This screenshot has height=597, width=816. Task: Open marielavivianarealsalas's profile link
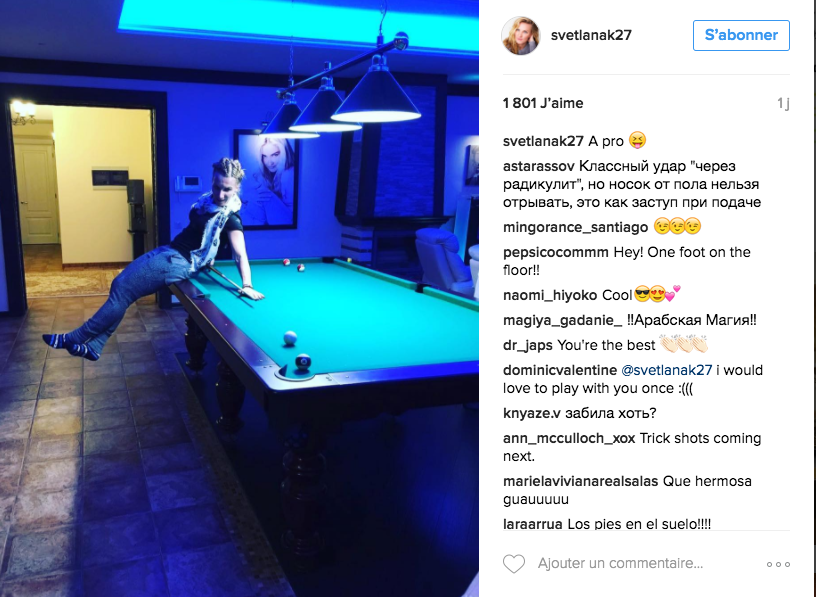[580, 481]
